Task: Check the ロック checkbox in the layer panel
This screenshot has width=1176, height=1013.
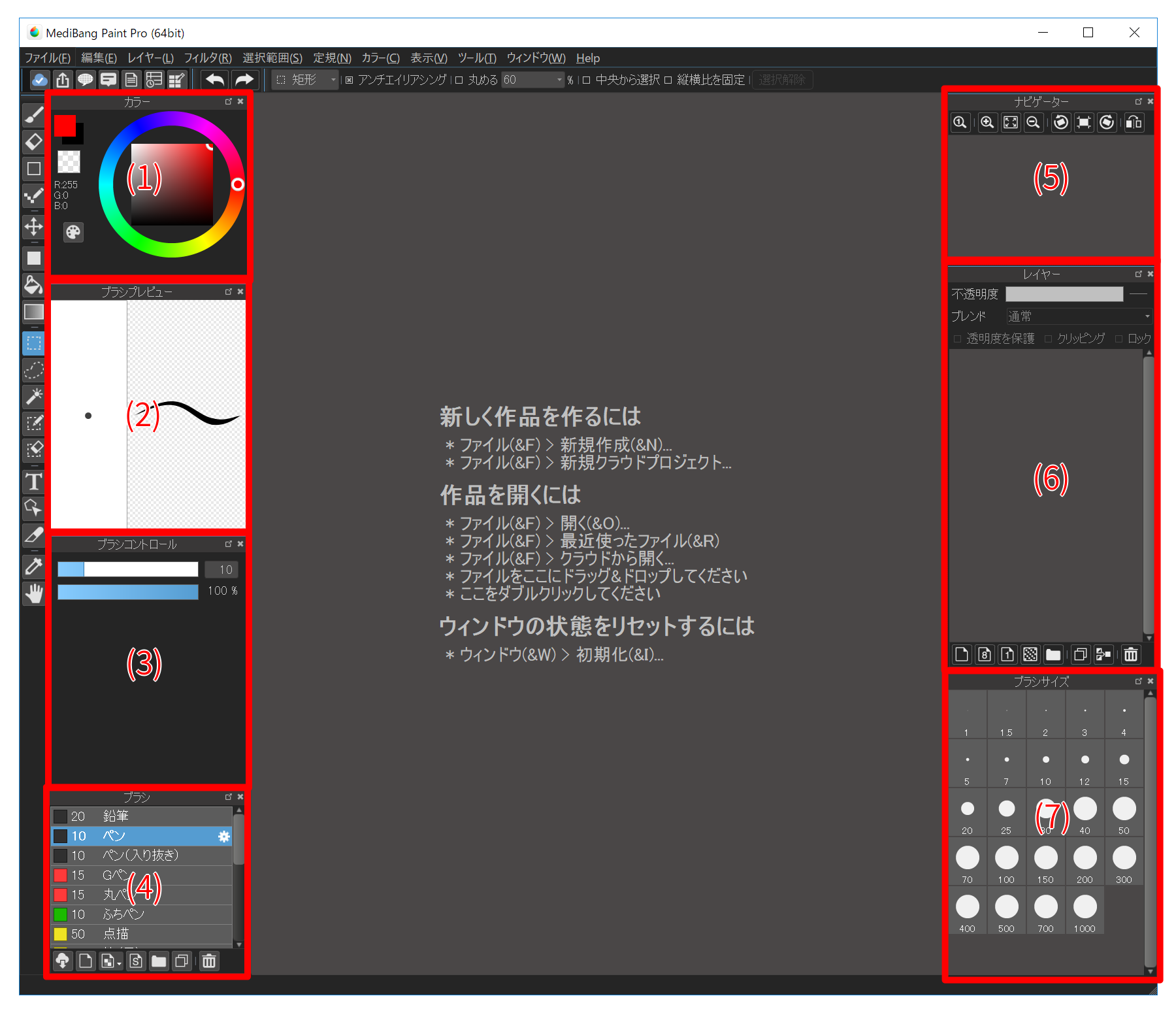Action: pos(1119,339)
